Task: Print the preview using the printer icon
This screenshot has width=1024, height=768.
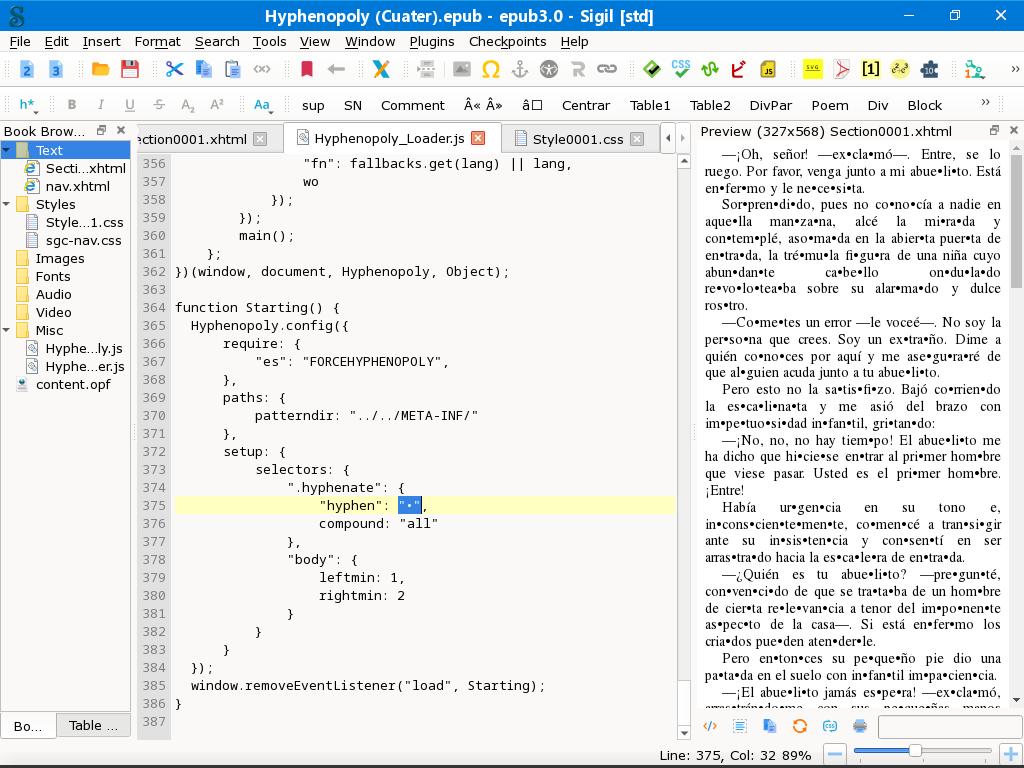Action: point(859,726)
